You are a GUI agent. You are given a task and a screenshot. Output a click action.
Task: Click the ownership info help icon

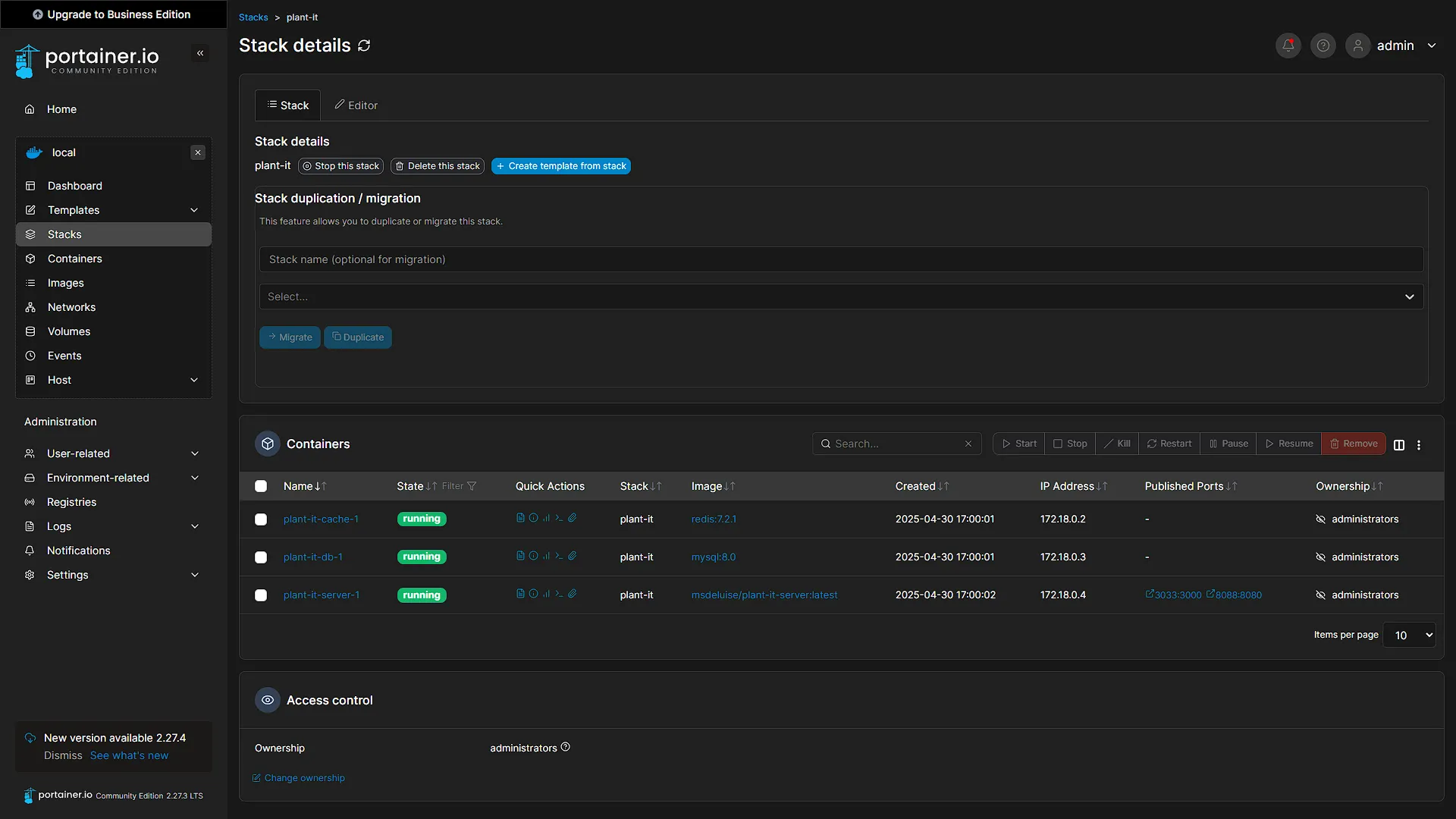(565, 747)
